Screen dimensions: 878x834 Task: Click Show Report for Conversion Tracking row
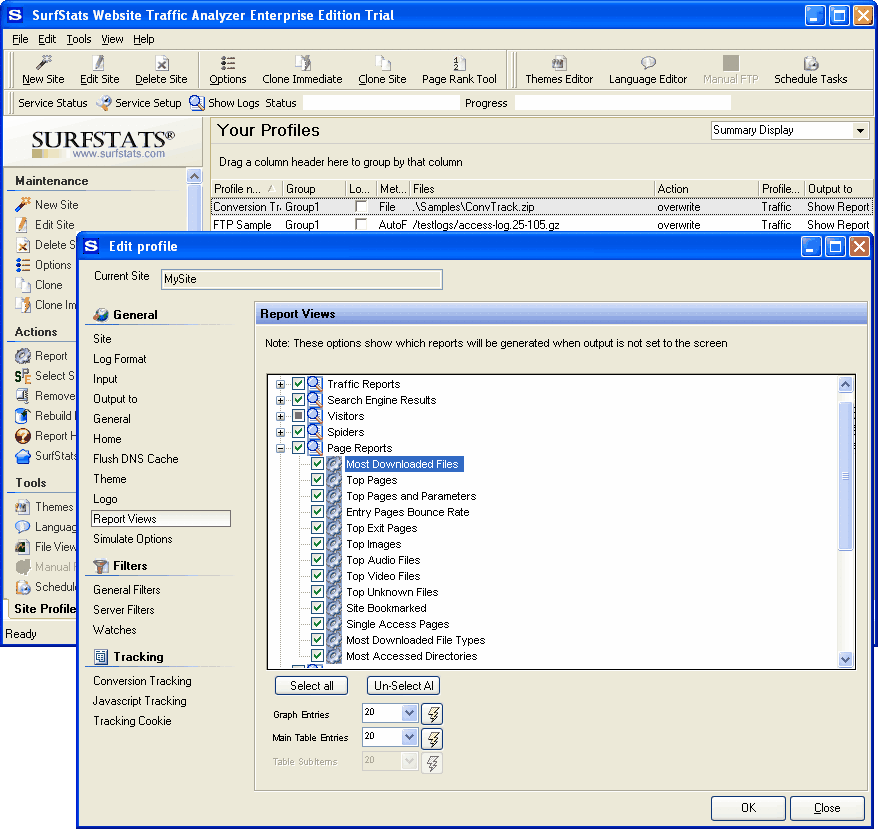click(838, 207)
